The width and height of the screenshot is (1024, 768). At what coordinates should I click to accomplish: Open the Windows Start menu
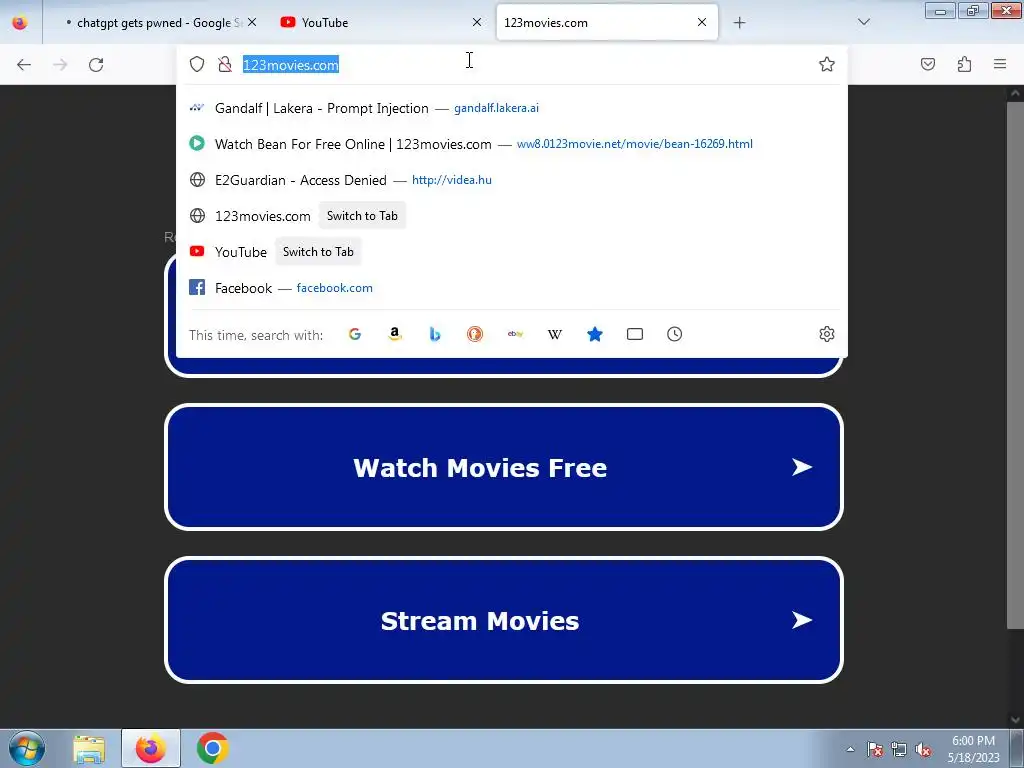27,748
